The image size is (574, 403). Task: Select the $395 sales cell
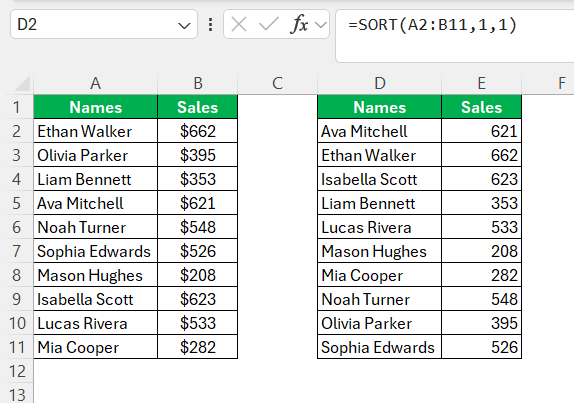pos(198,155)
